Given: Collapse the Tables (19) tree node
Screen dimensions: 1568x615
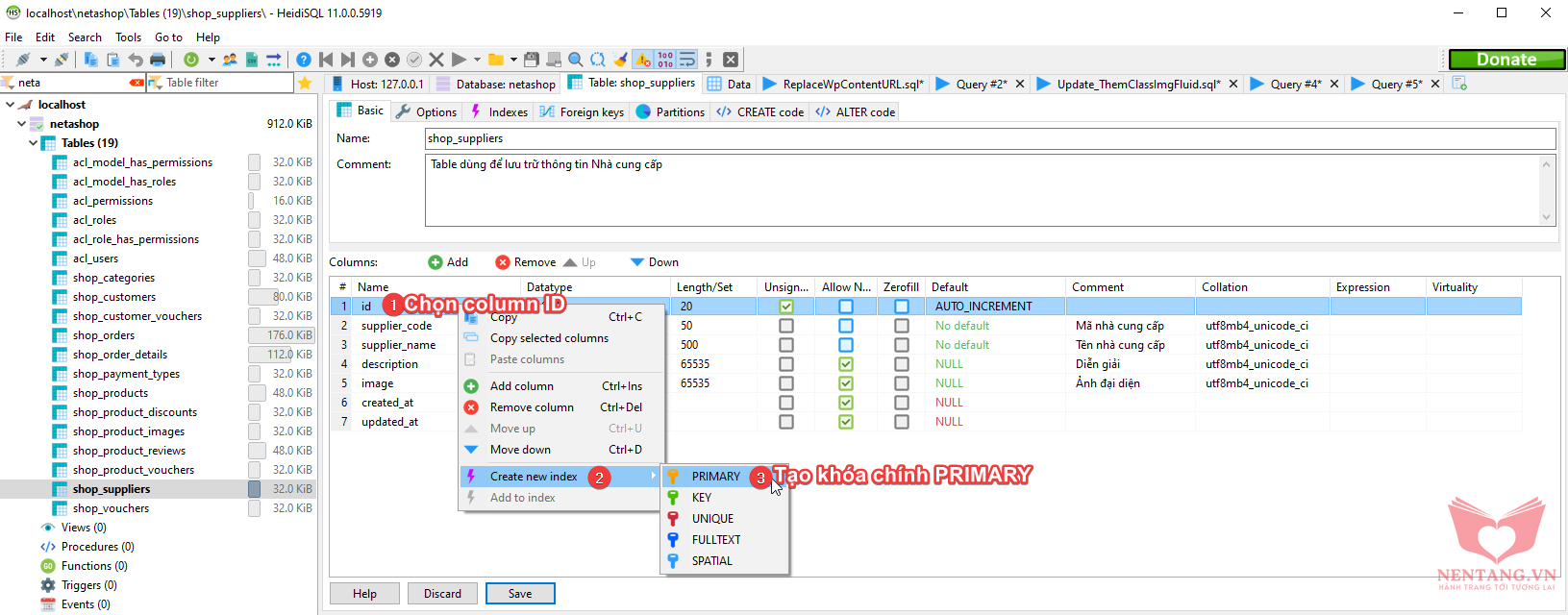Looking at the screenshot, I should tap(34, 143).
